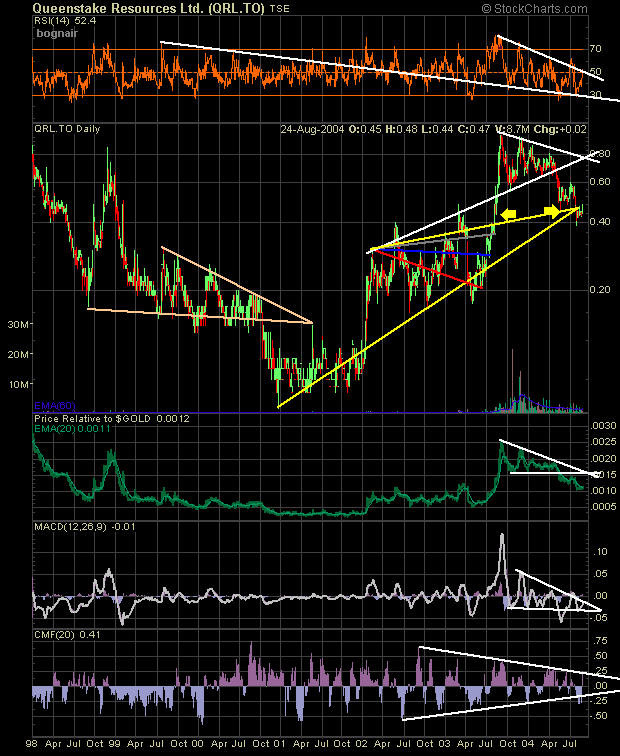This screenshot has height=756, width=620.
Task: Click the right-pointing yellow arrow on price chart
Action: pos(552,211)
